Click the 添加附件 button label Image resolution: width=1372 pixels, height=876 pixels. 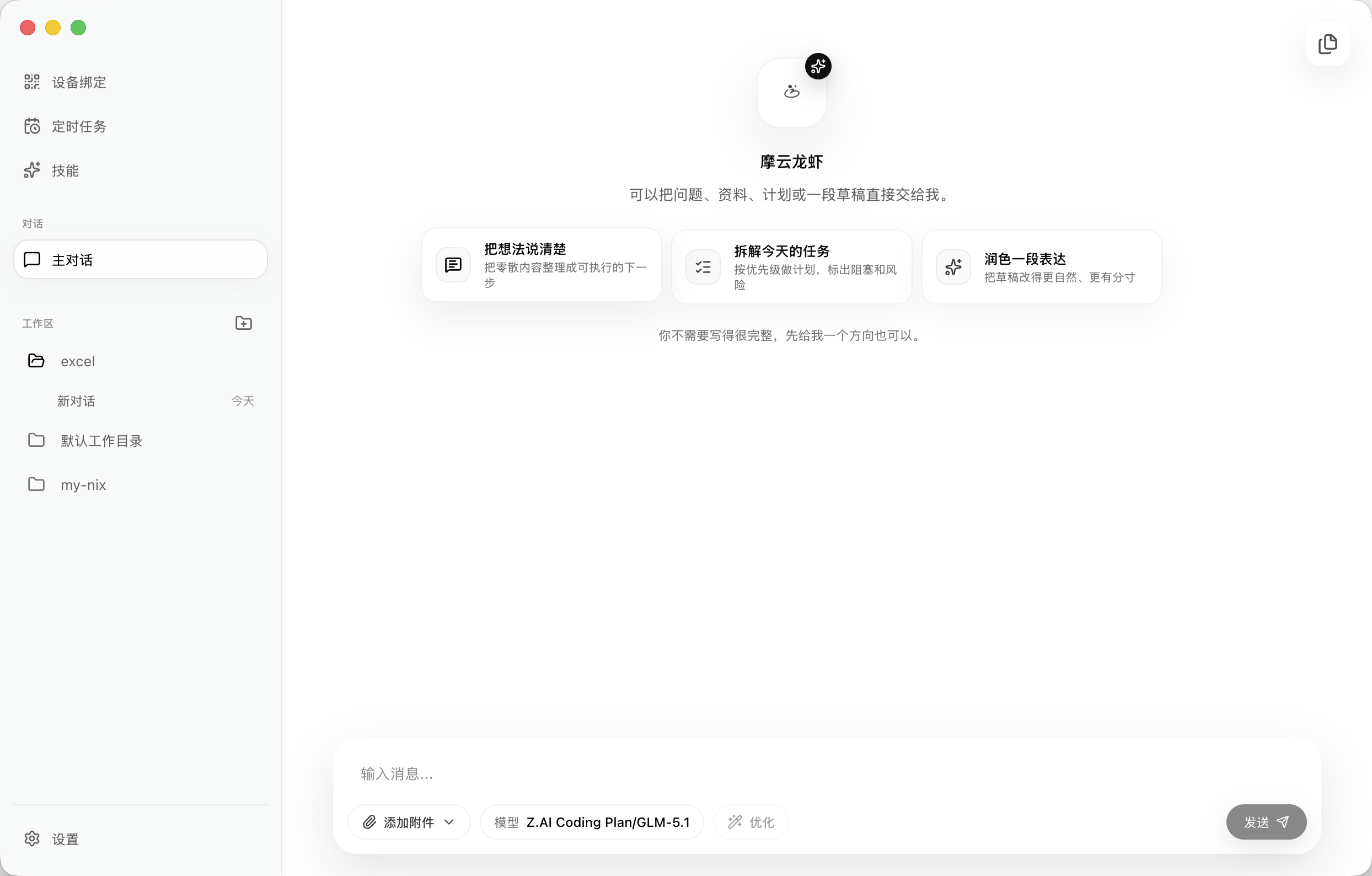tap(409, 822)
